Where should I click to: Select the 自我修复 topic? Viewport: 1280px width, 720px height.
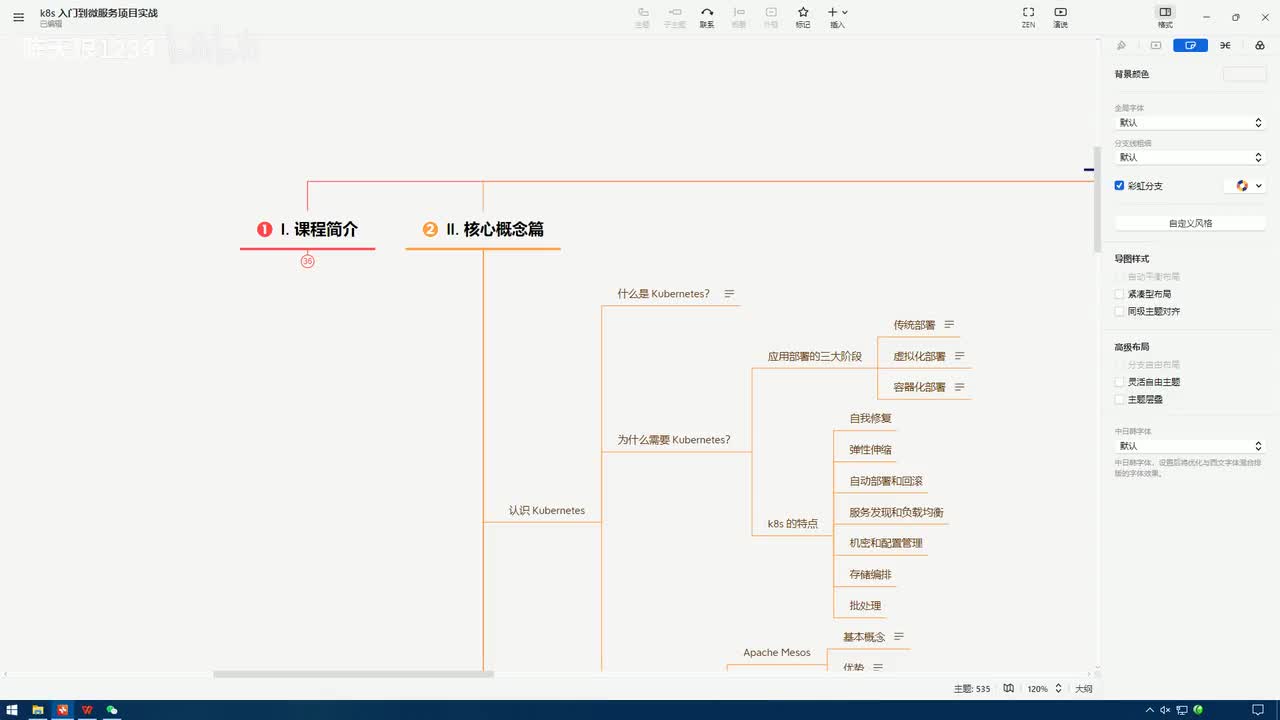pyautogui.click(x=870, y=418)
